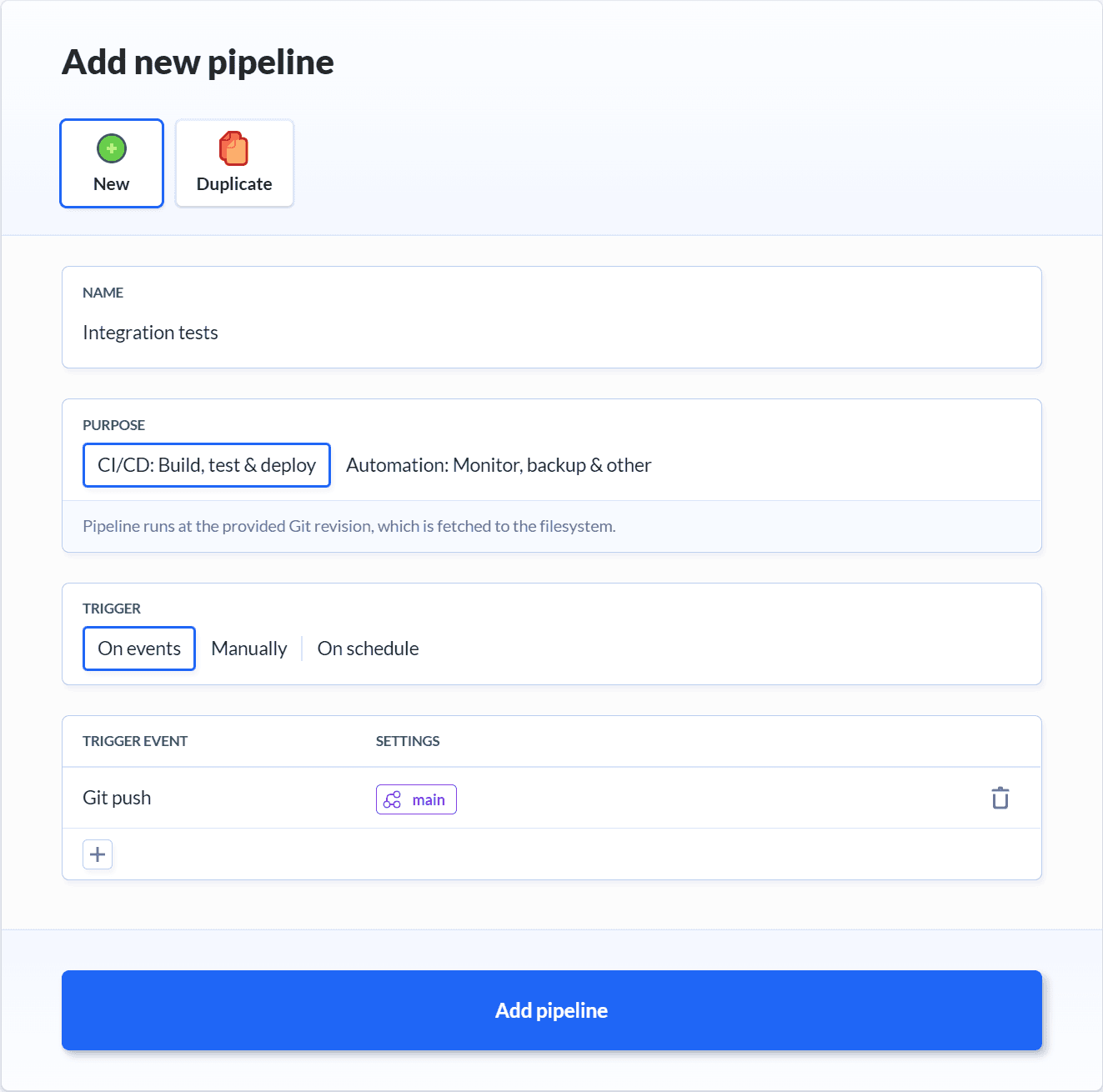Choose Automation: Monitor, backup & other purpose

499,465
